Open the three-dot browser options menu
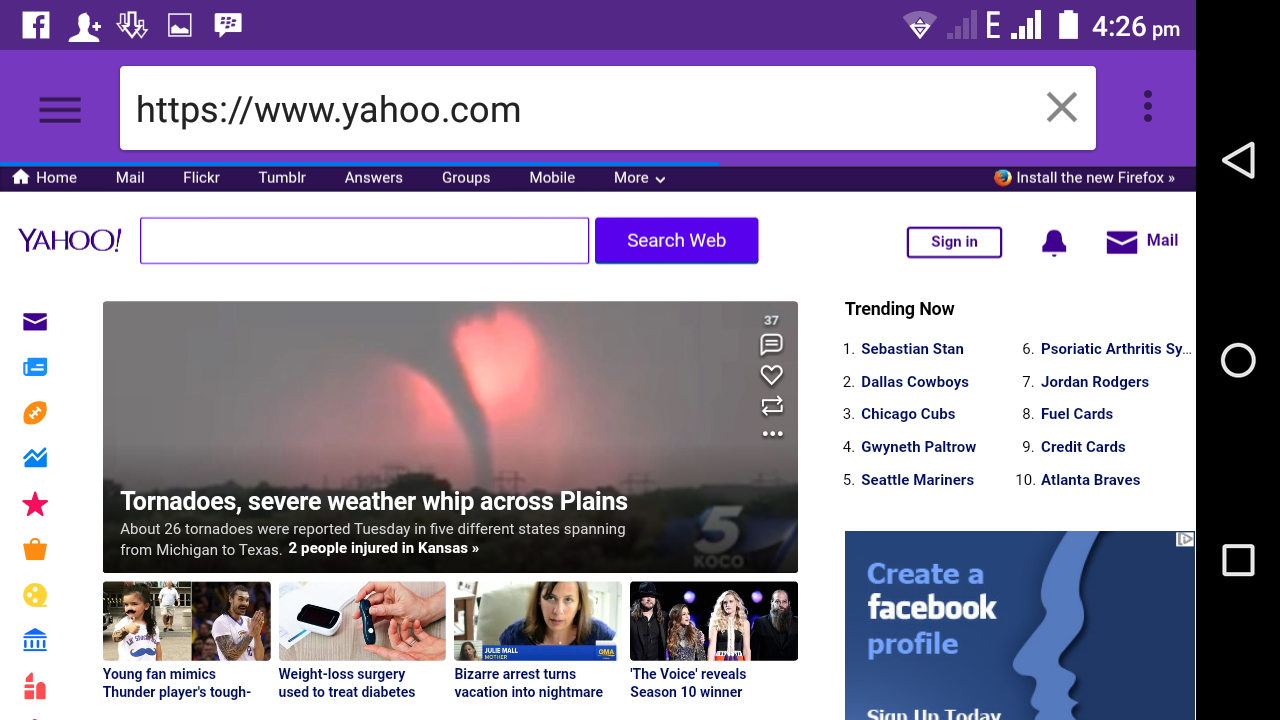This screenshot has width=1280, height=720. (1148, 106)
